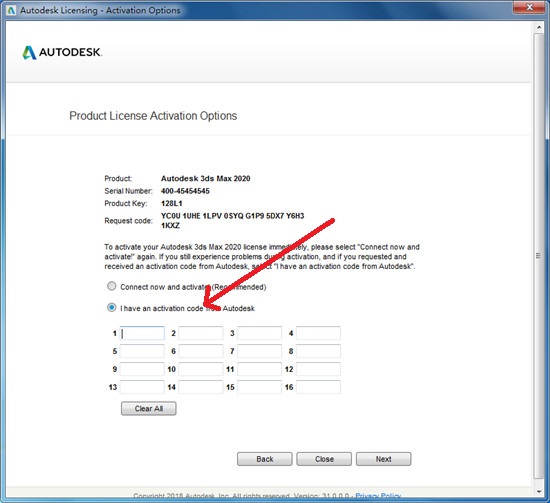Click the scrollbar down arrow

coord(539,492)
